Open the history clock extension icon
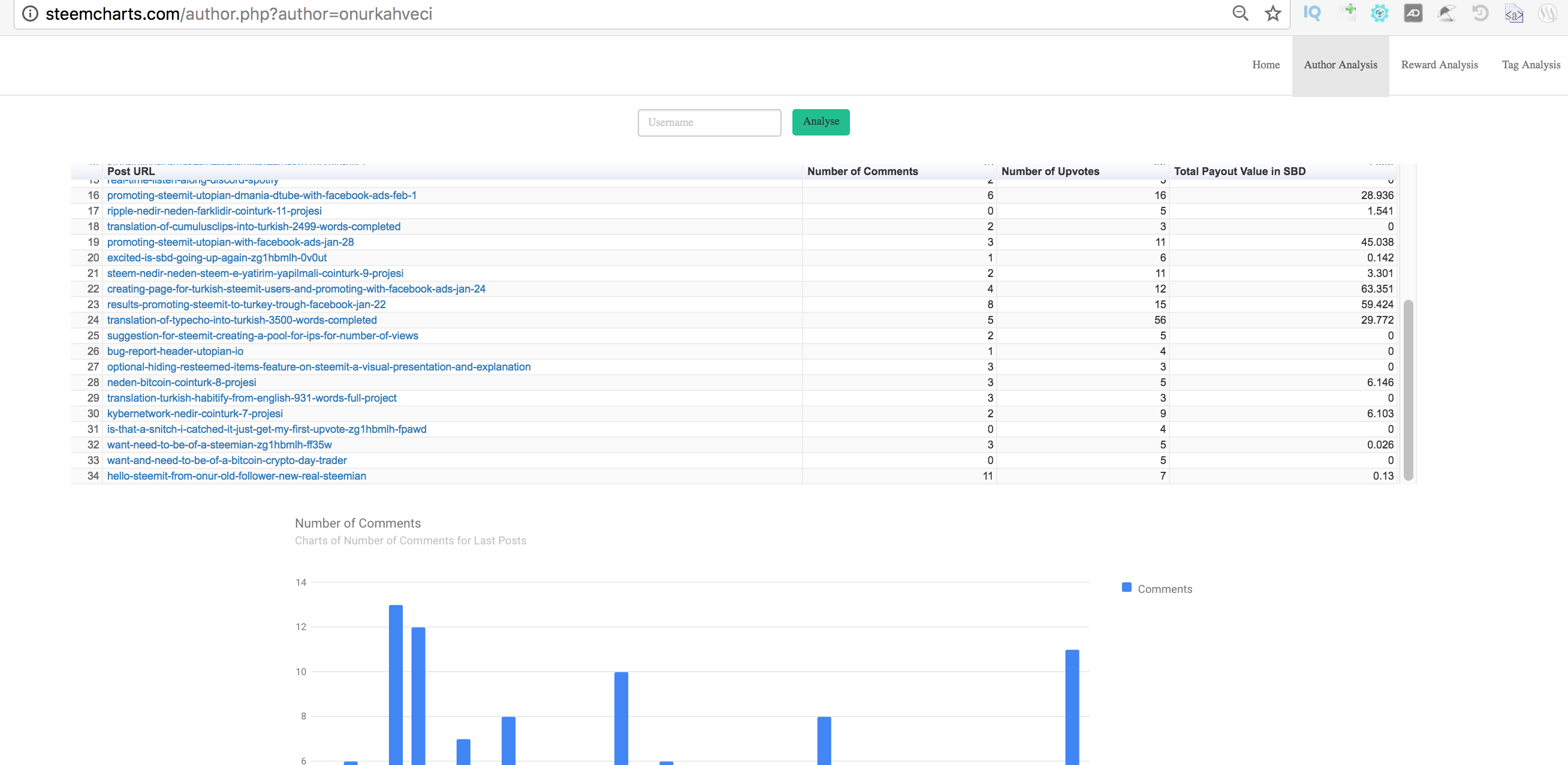The height and width of the screenshot is (765, 1568). tap(1480, 13)
